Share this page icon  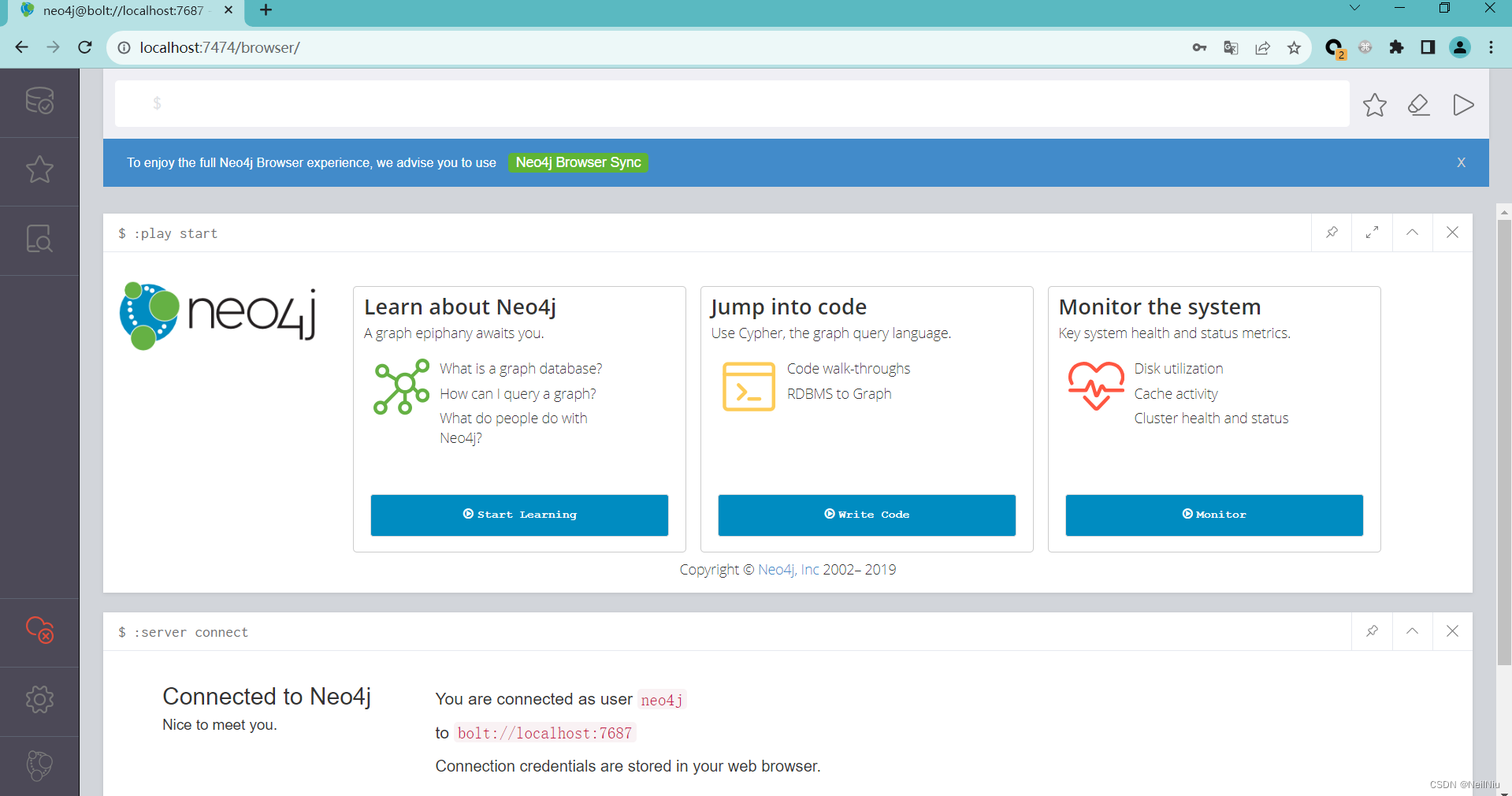click(x=1262, y=47)
